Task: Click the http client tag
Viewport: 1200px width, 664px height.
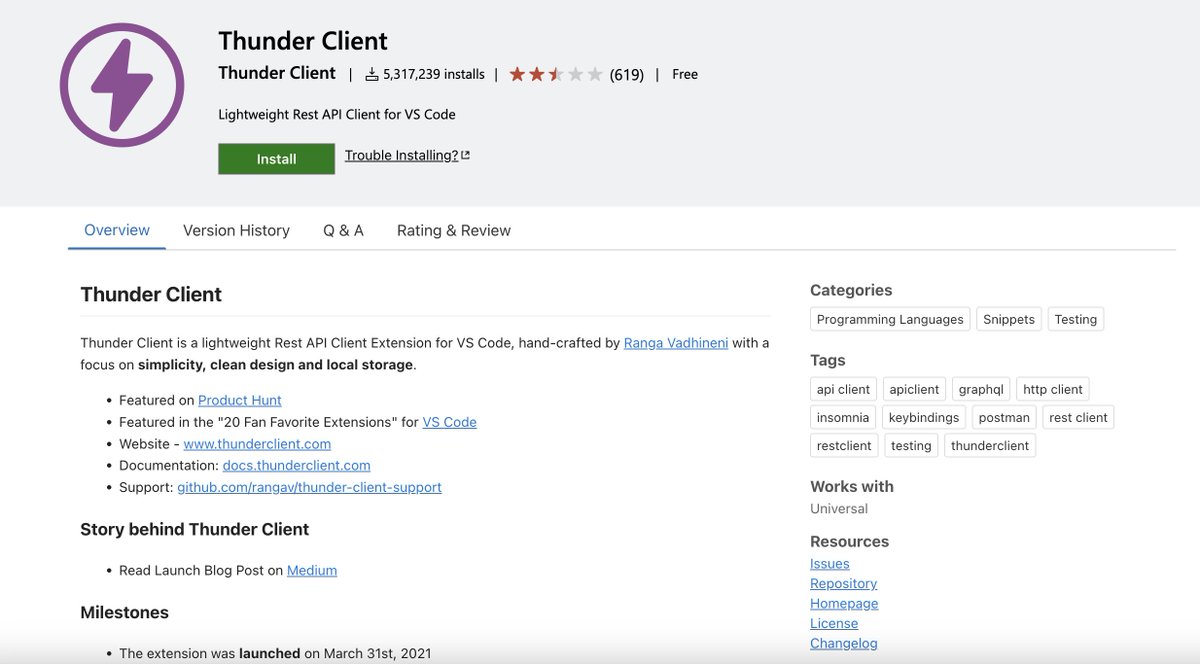Action: click(x=1053, y=389)
